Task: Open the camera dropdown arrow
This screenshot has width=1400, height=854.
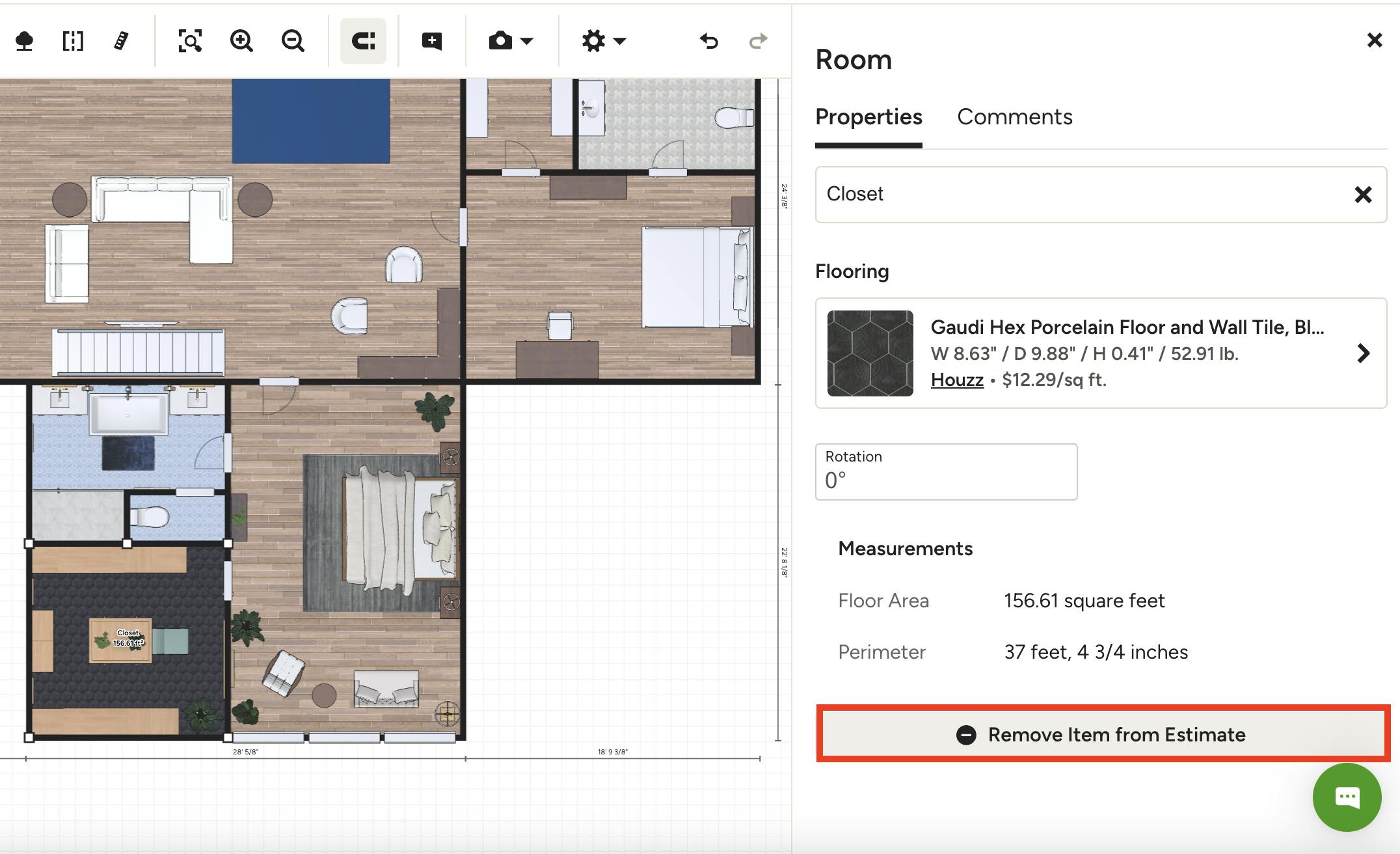Action: [527, 42]
